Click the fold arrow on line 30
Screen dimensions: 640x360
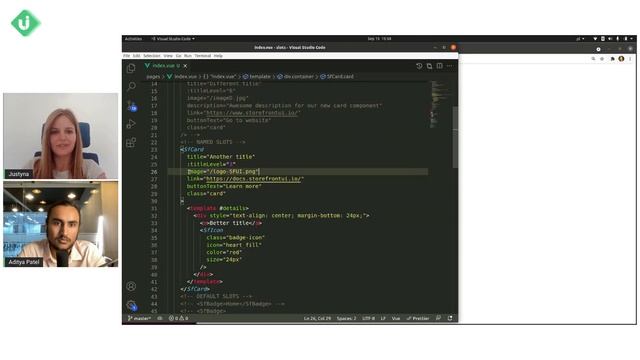[182, 201]
